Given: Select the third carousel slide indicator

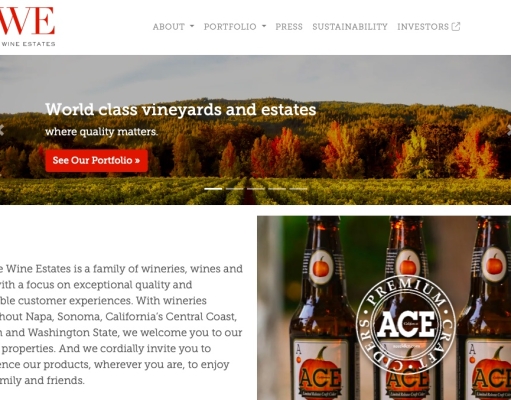Looking at the screenshot, I should (256, 189).
